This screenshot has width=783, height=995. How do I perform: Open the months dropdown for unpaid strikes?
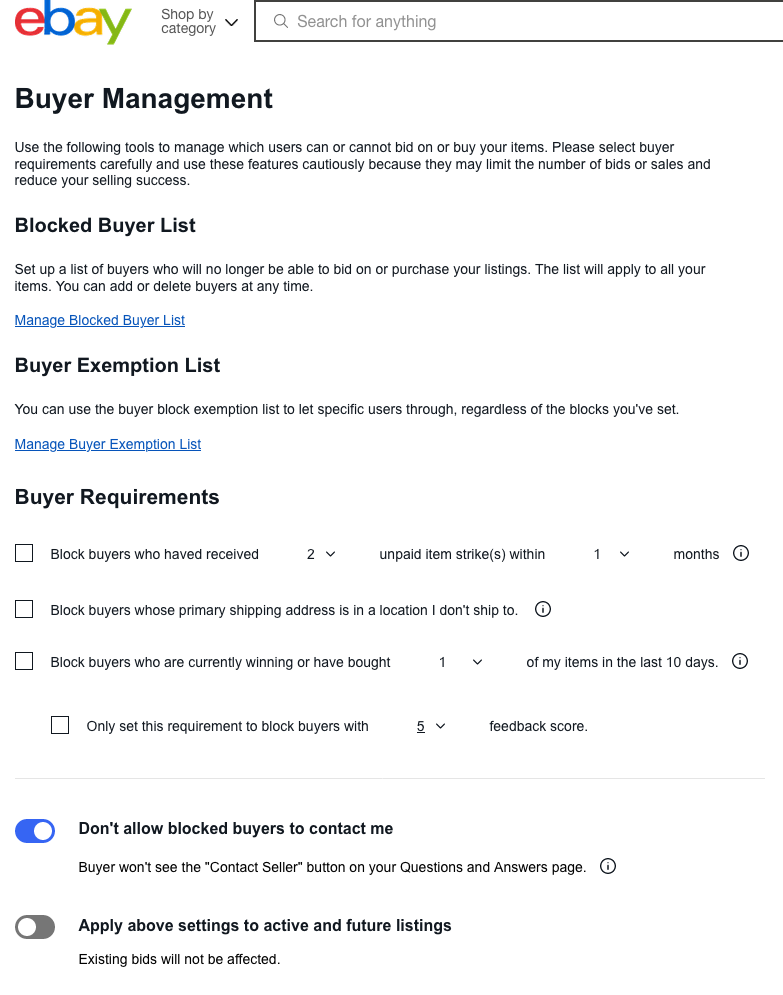coord(612,554)
